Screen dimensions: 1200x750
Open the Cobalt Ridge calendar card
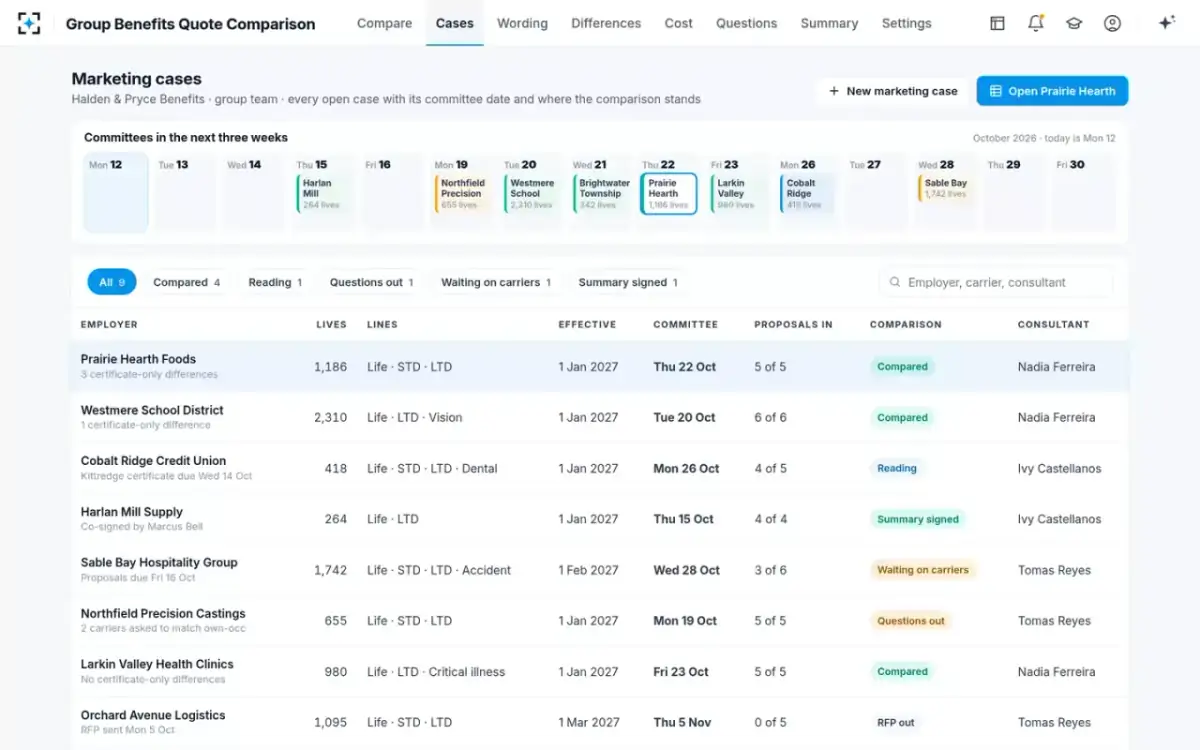click(x=808, y=193)
